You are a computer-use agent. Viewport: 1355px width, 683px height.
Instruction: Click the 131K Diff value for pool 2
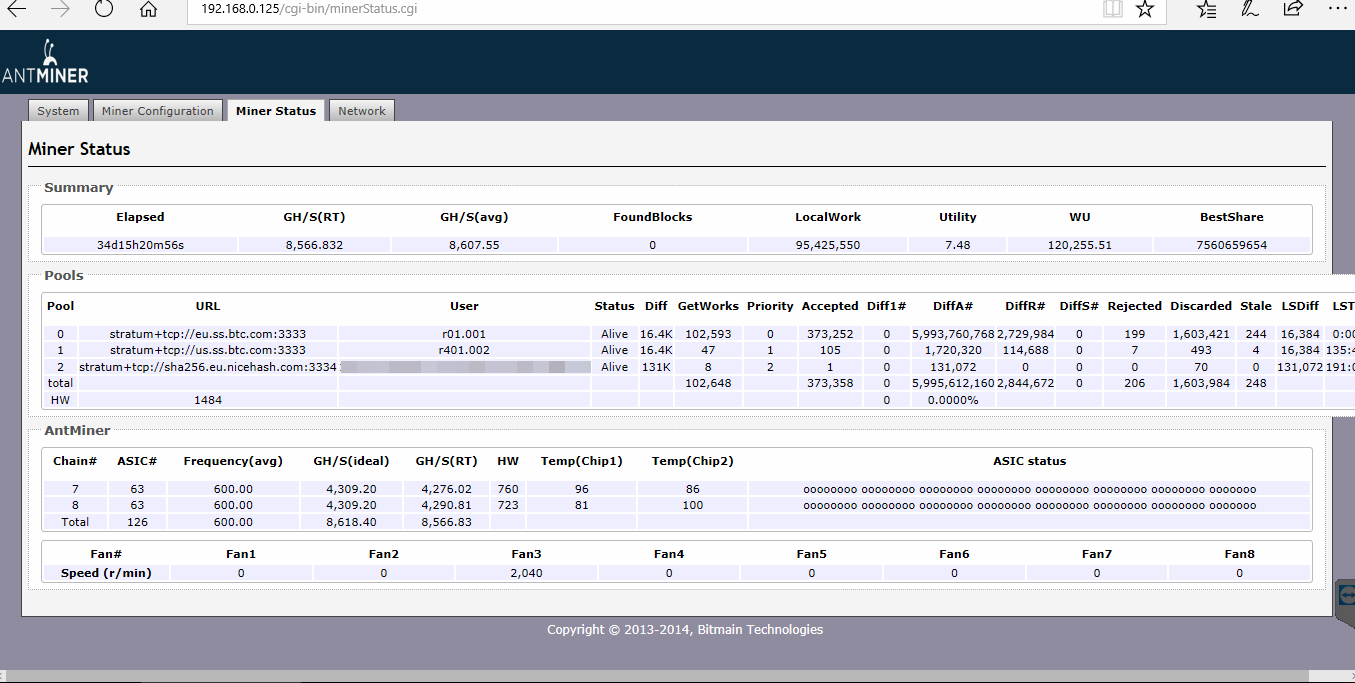(655, 367)
